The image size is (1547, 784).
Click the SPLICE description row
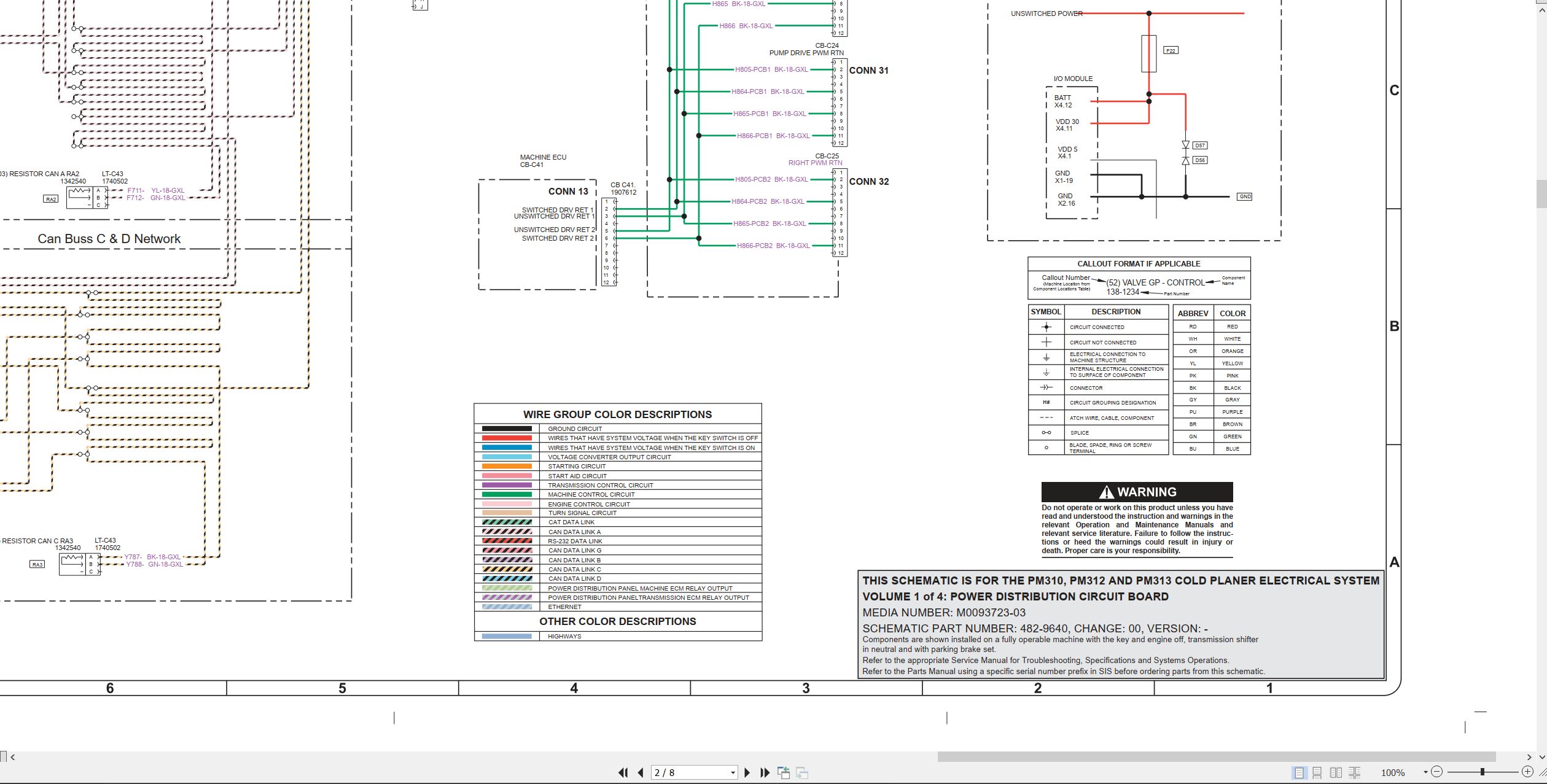click(1098, 433)
